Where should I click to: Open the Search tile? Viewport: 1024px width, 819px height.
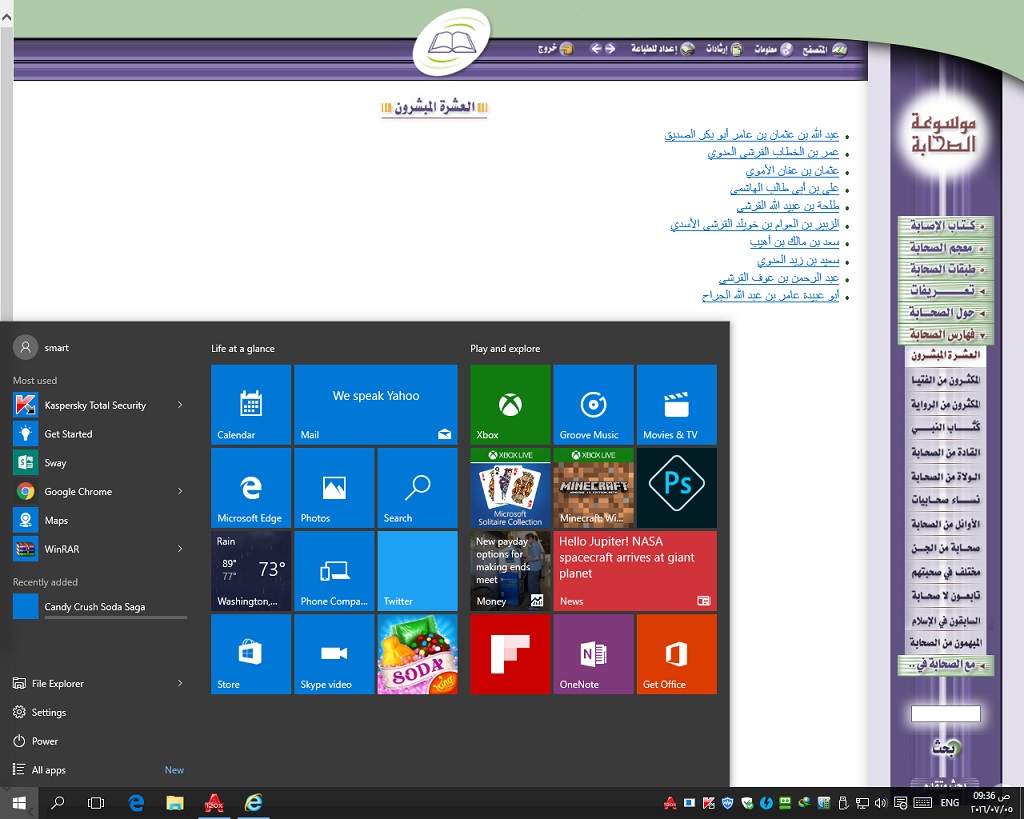417,488
